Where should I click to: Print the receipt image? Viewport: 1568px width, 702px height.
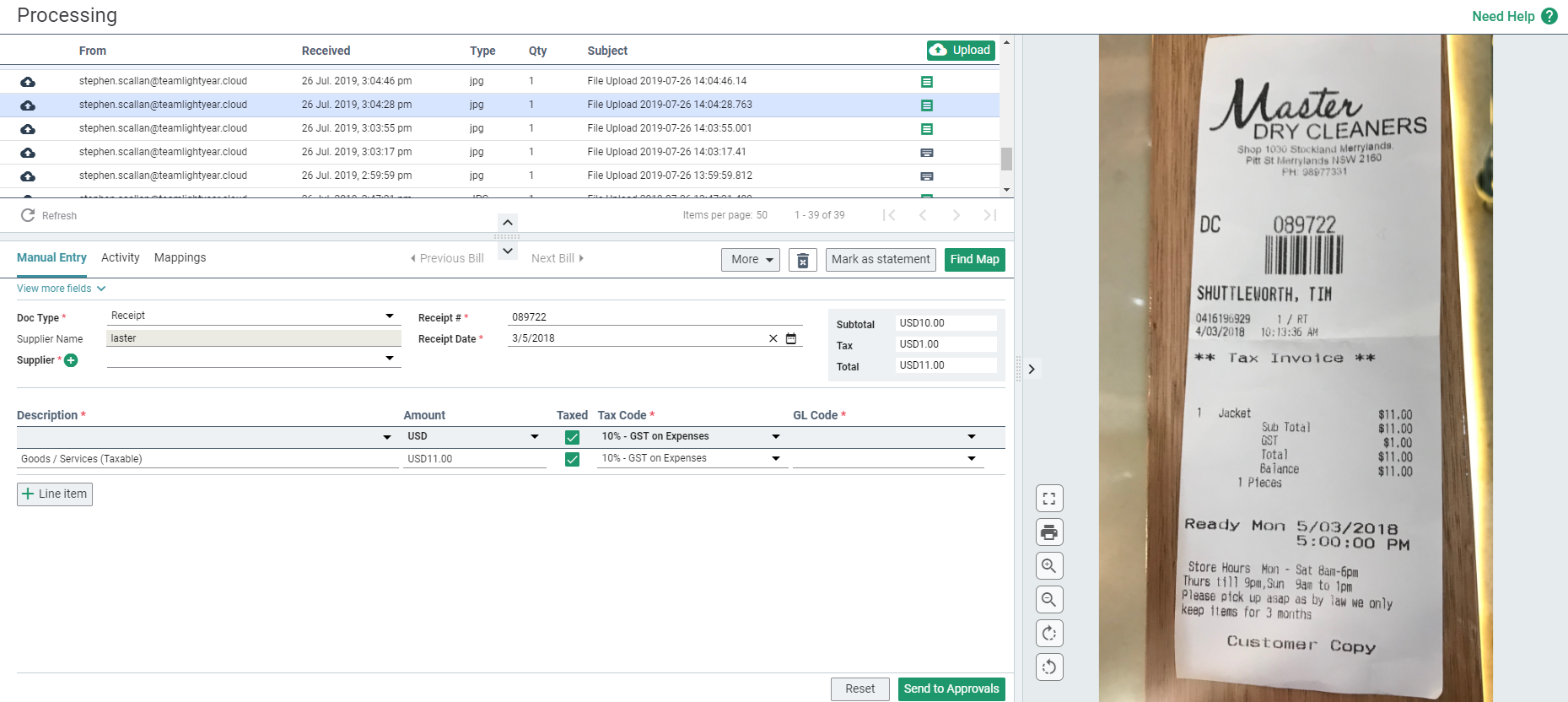tap(1049, 532)
